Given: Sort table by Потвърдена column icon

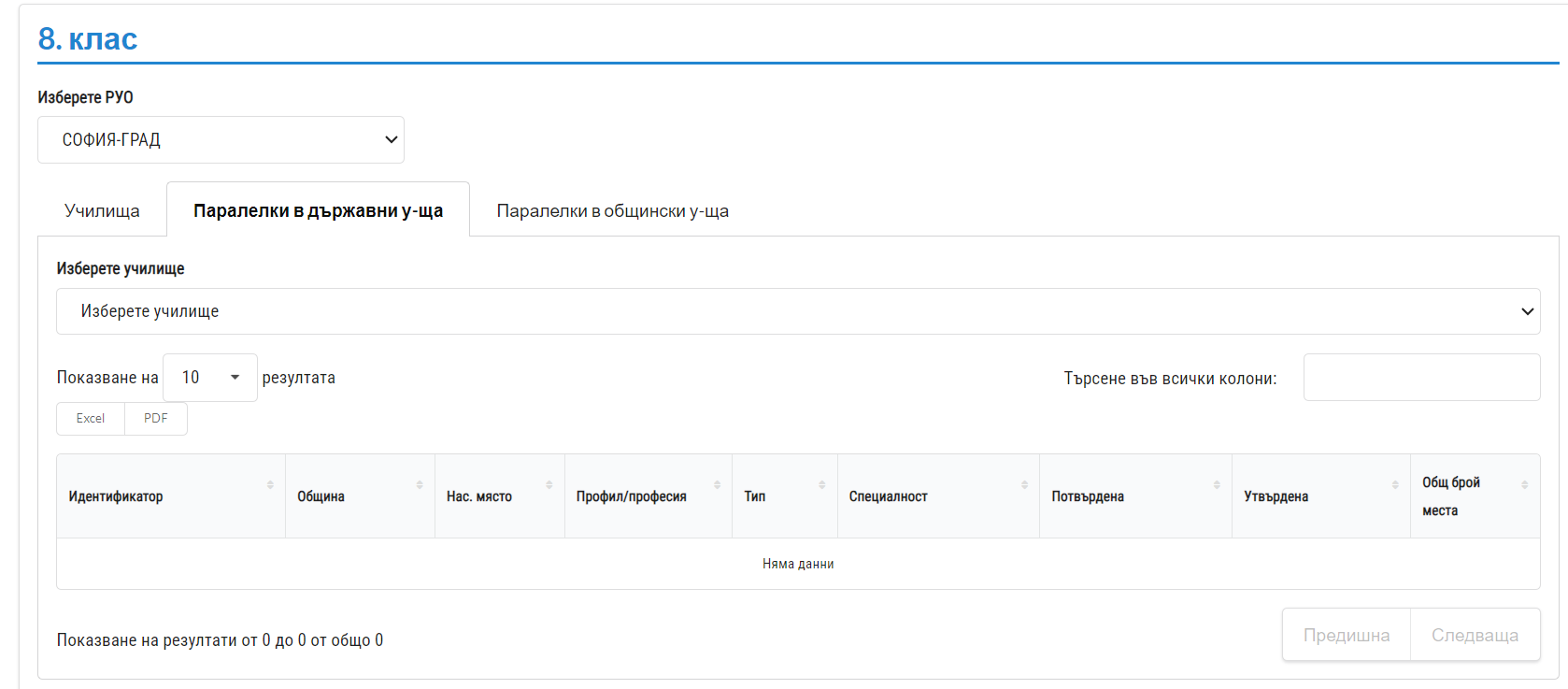Looking at the screenshot, I should pos(1217,485).
